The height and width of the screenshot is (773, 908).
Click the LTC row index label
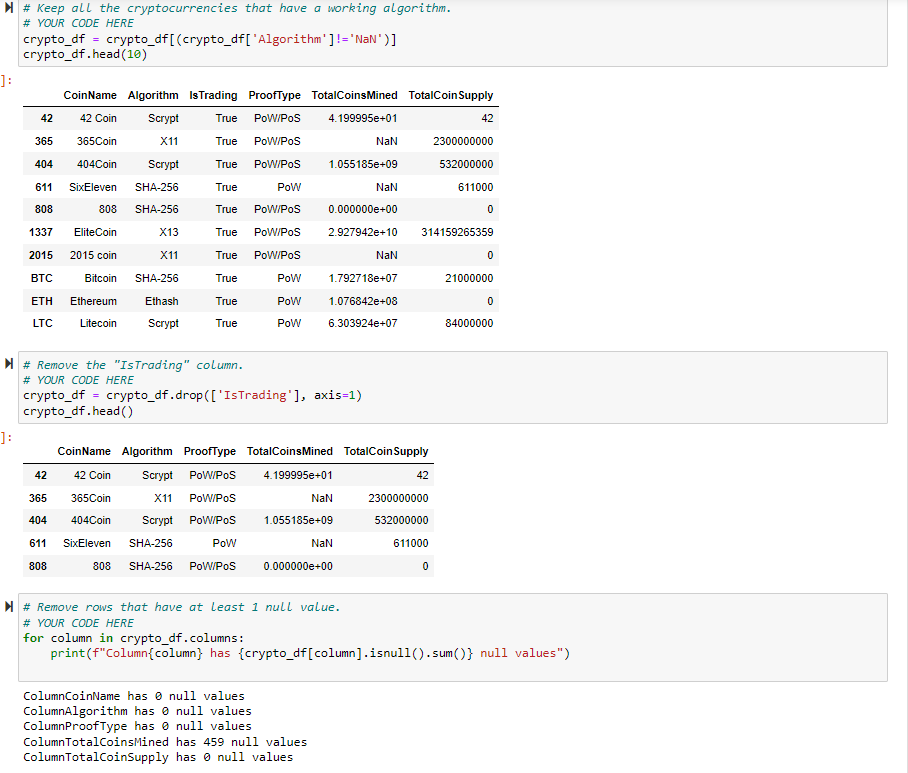[42, 323]
